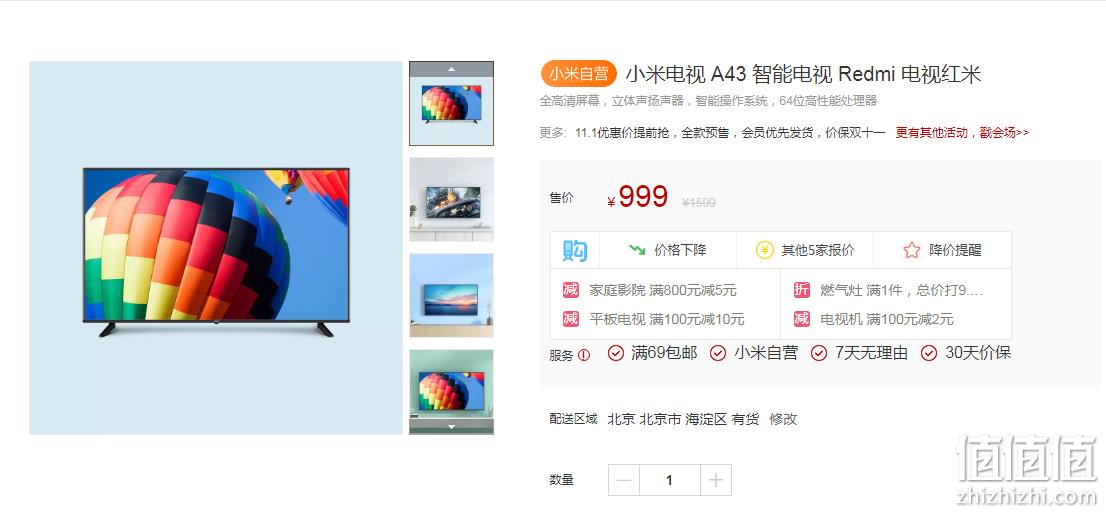Viewport: 1106px width, 514px height.
Task: Click the 减 badge next to 家庭影院
Action: 571,290
